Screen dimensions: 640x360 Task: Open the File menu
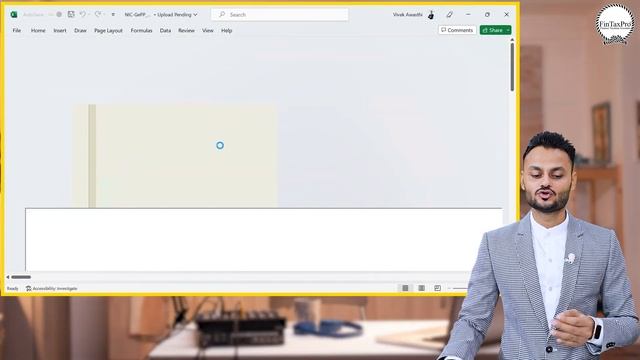click(x=17, y=30)
